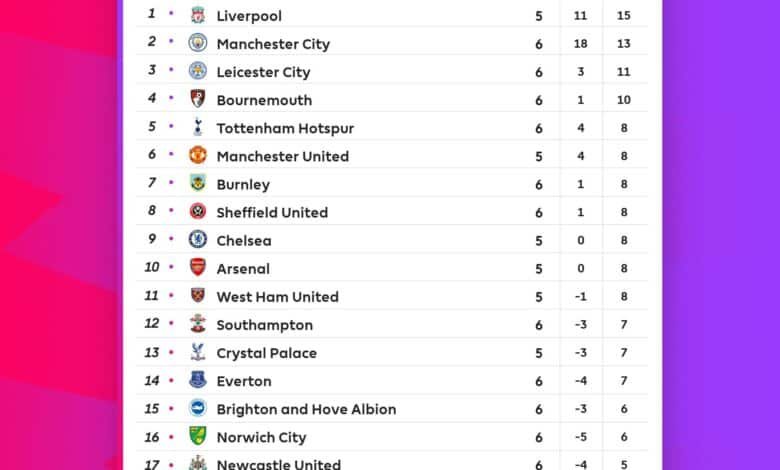Click the Norwich City canary badge

(x=197, y=436)
